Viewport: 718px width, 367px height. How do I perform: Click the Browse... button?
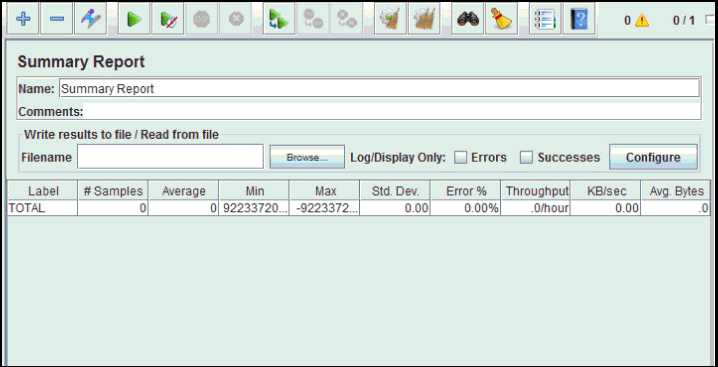click(307, 157)
